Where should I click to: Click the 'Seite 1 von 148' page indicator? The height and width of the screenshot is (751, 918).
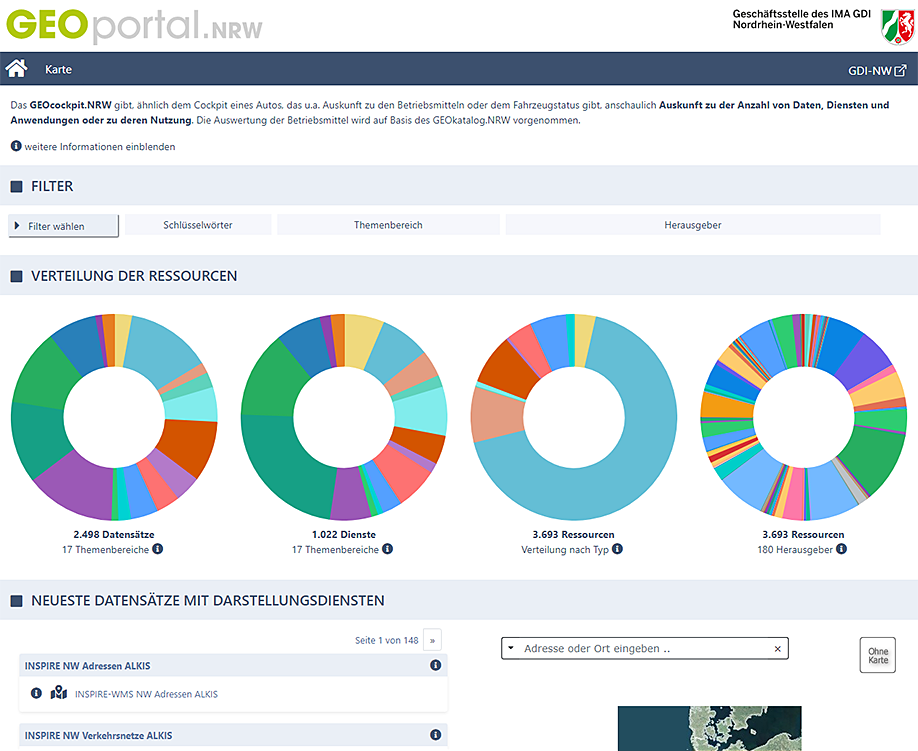(x=386, y=640)
